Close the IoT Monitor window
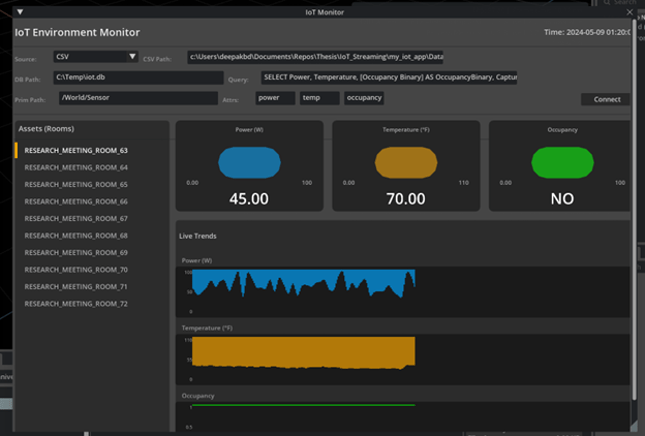The height and width of the screenshot is (436, 645). [629, 12]
